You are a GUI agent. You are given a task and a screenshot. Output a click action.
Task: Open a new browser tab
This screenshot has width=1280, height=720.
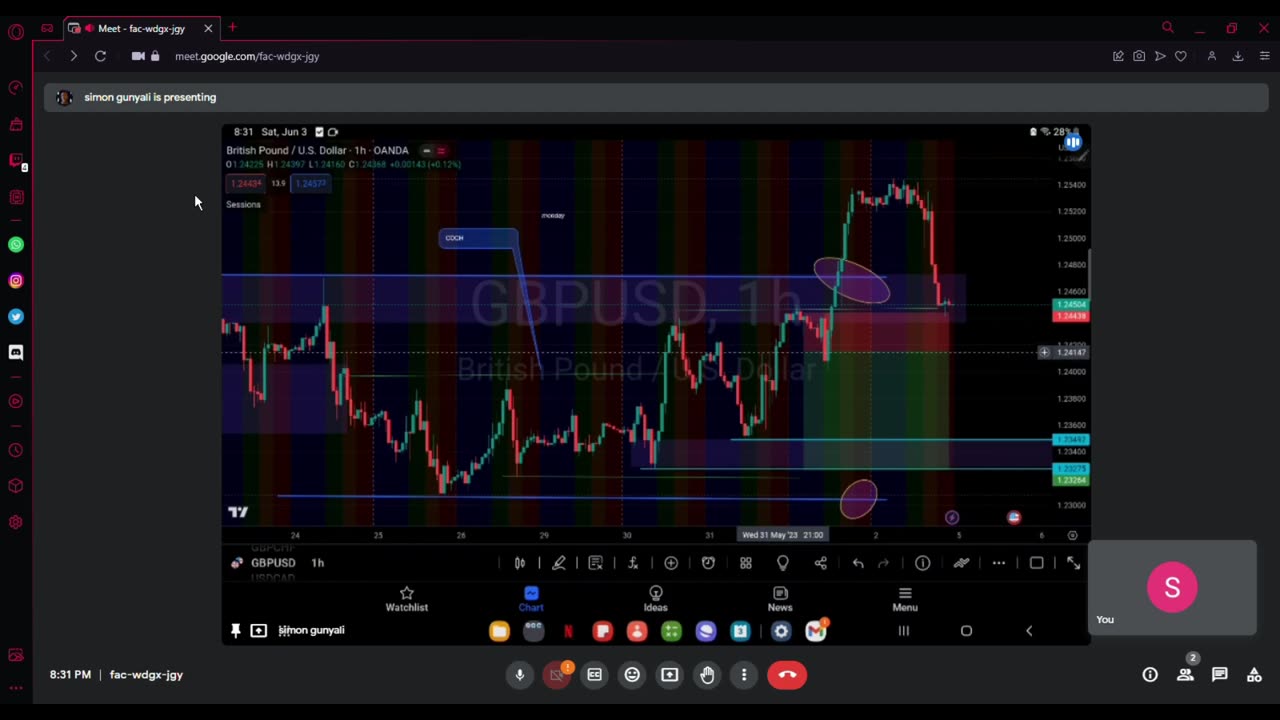232,28
